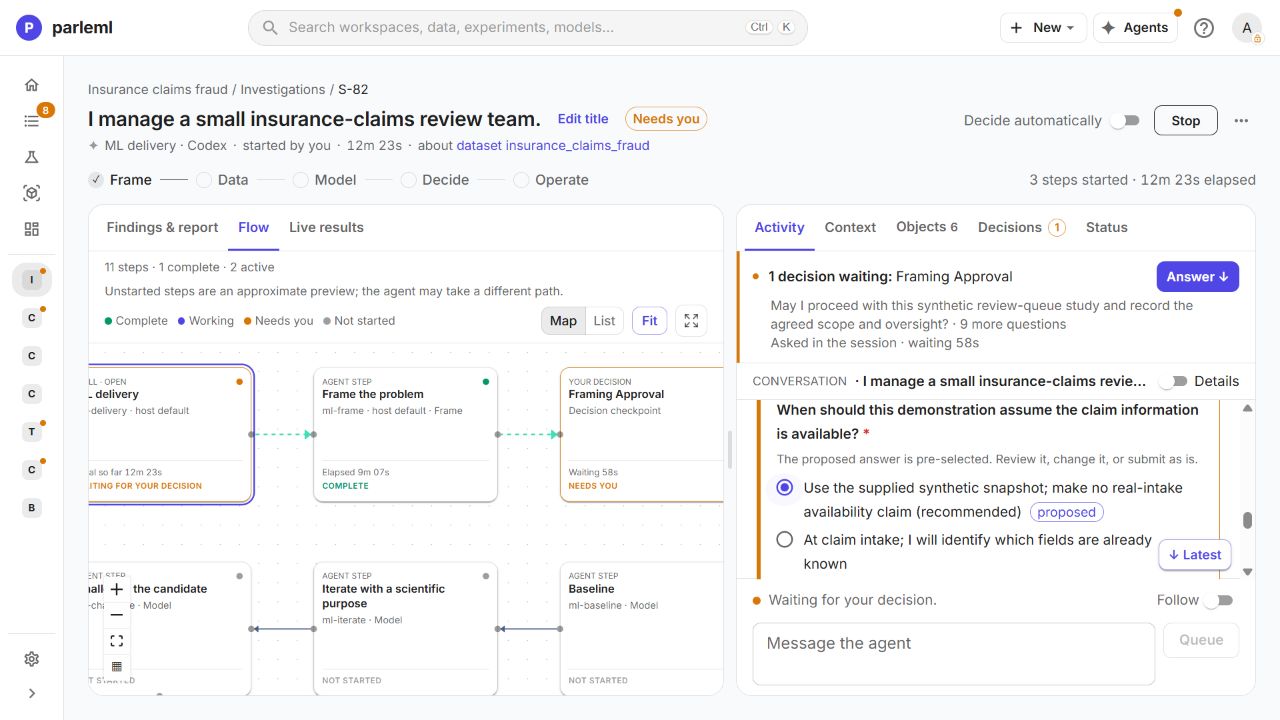This screenshot has height=720, width=1280.
Task: Open the dashboard grid icon in sidebar
Action: 31,229
